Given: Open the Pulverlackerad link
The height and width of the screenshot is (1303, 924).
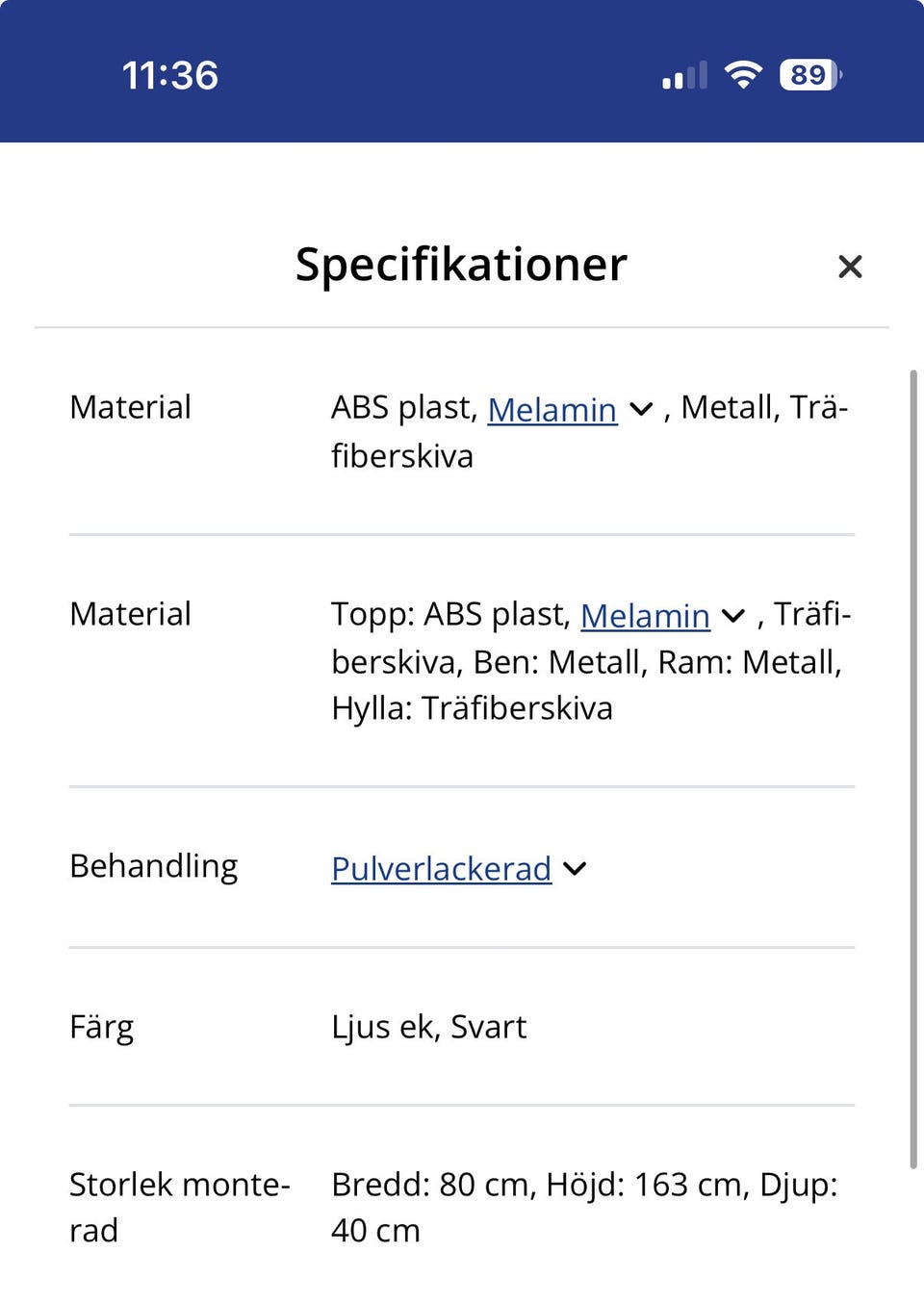Looking at the screenshot, I should (442, 869).
